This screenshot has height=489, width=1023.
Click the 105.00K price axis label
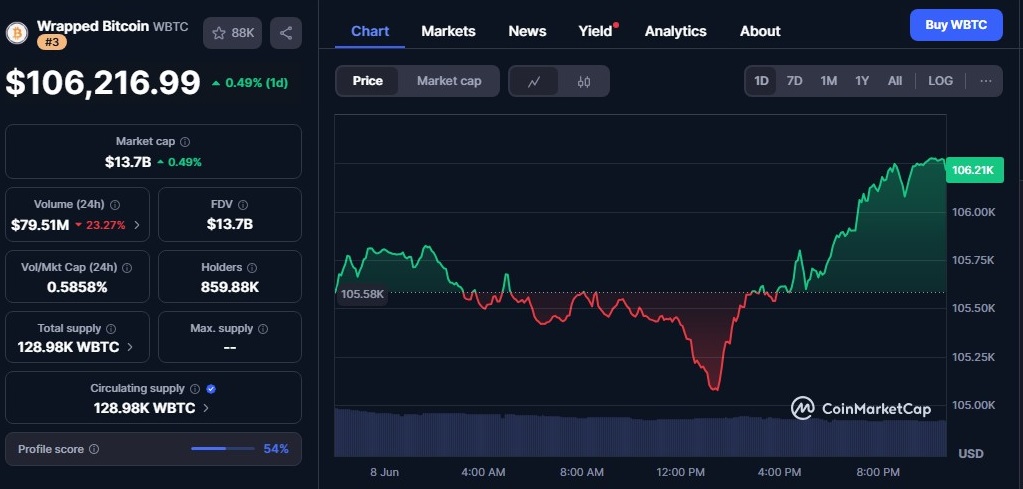973,405
